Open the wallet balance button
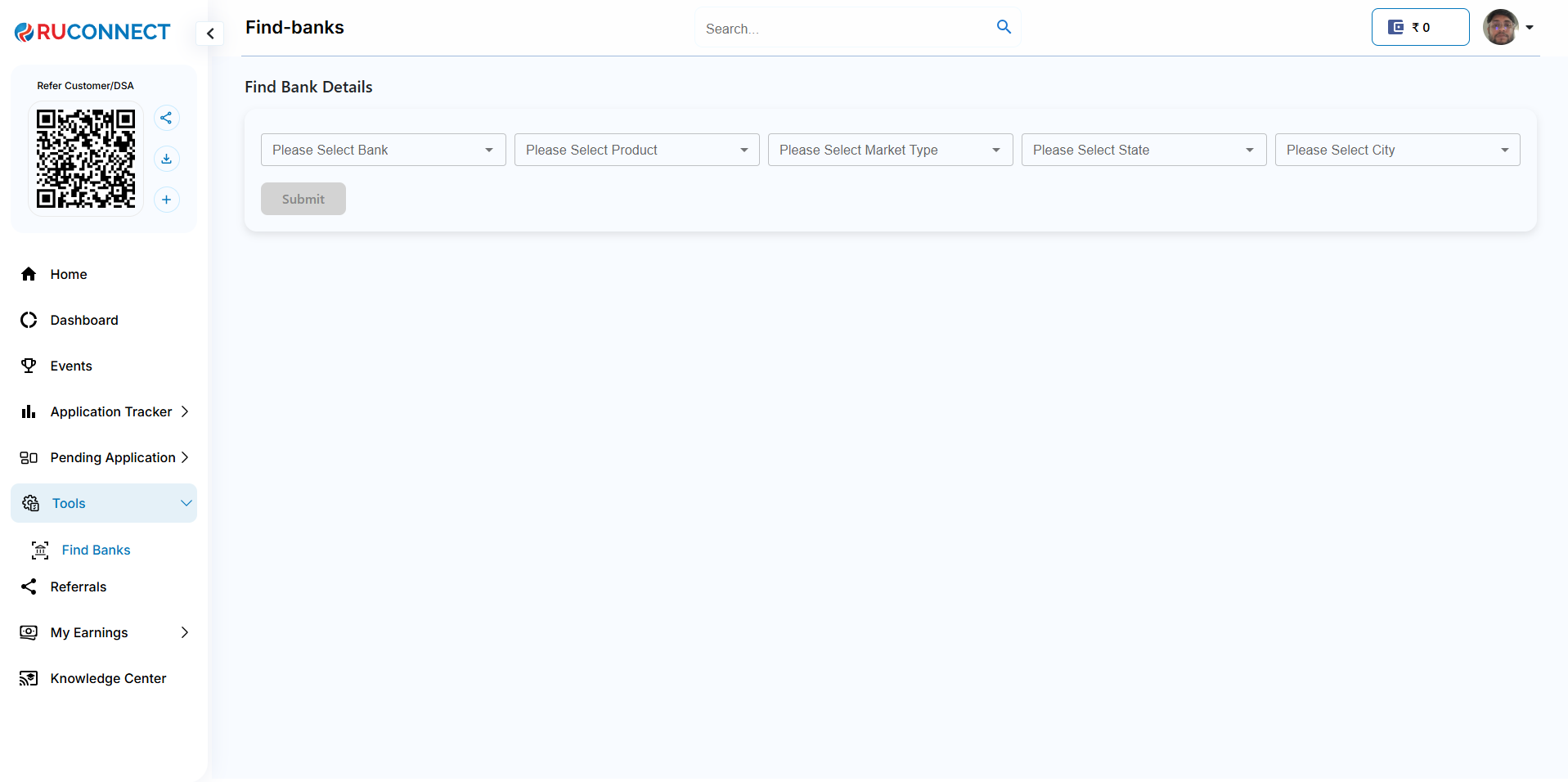The height and width of the screenshot is (782, 1568). point(1419,27)
